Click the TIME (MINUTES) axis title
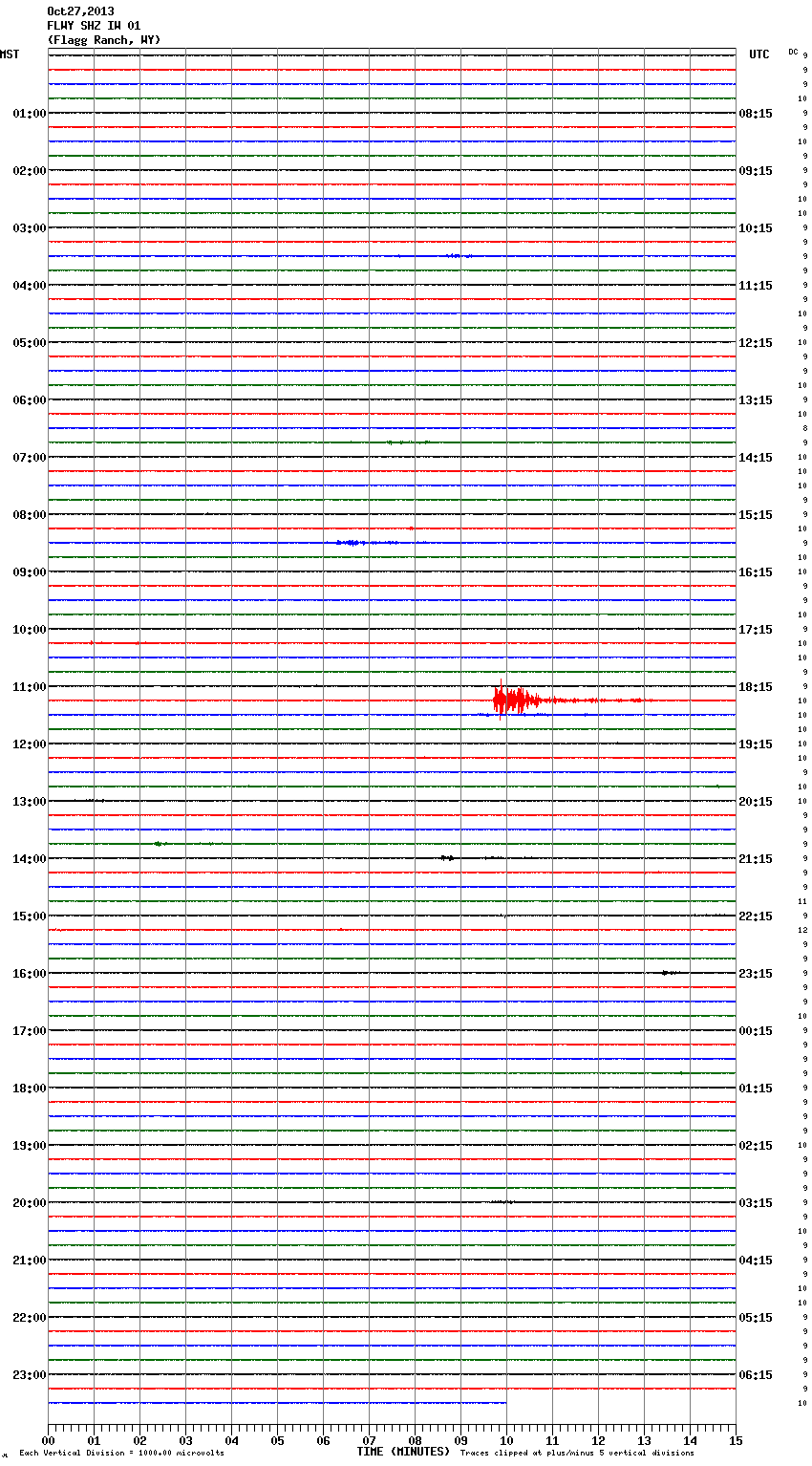 pyautogui.click(x=403, y=1452)
